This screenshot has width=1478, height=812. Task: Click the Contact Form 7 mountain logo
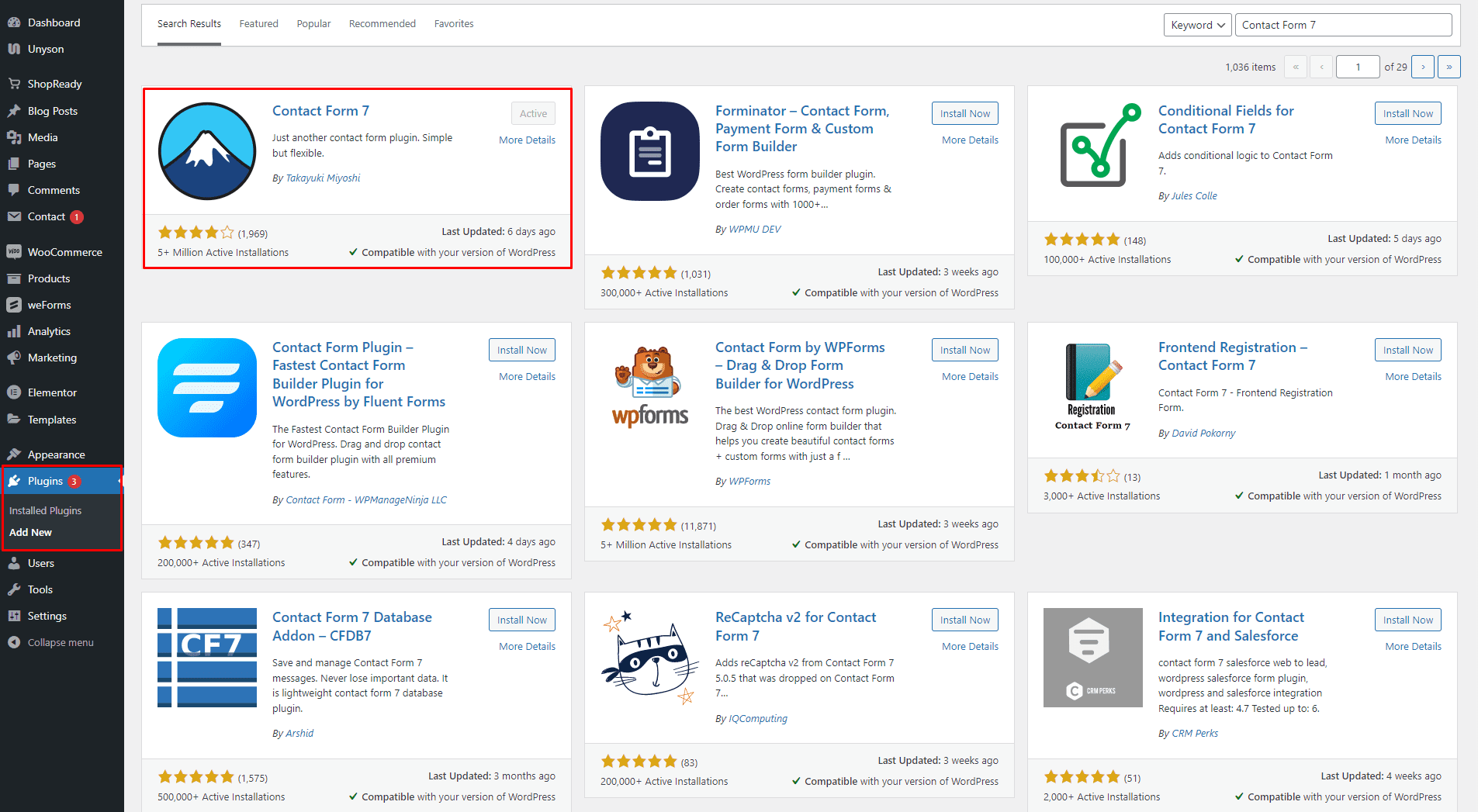click(x=207, y=151)
